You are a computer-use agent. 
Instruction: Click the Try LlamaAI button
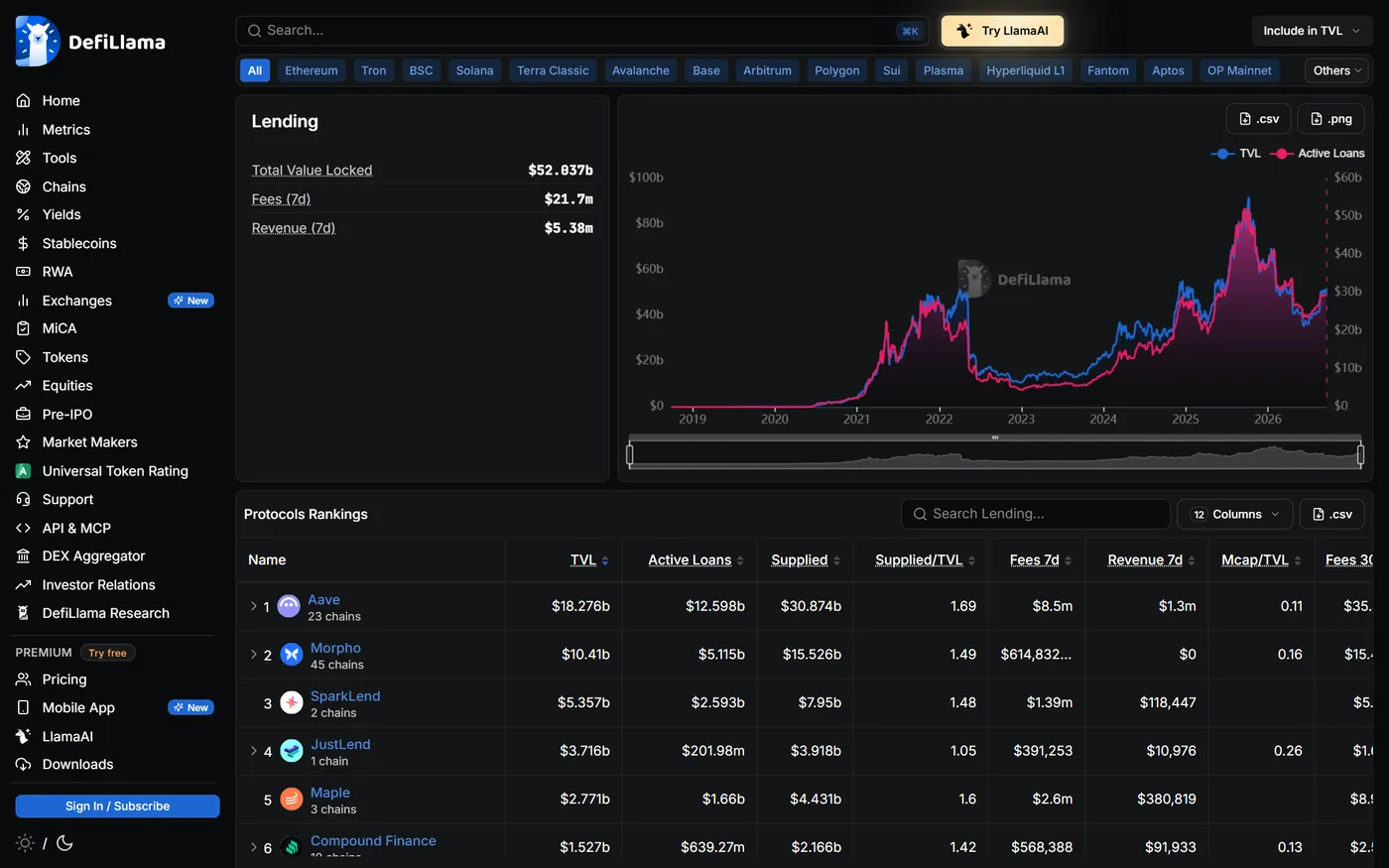click(1002, 31)
